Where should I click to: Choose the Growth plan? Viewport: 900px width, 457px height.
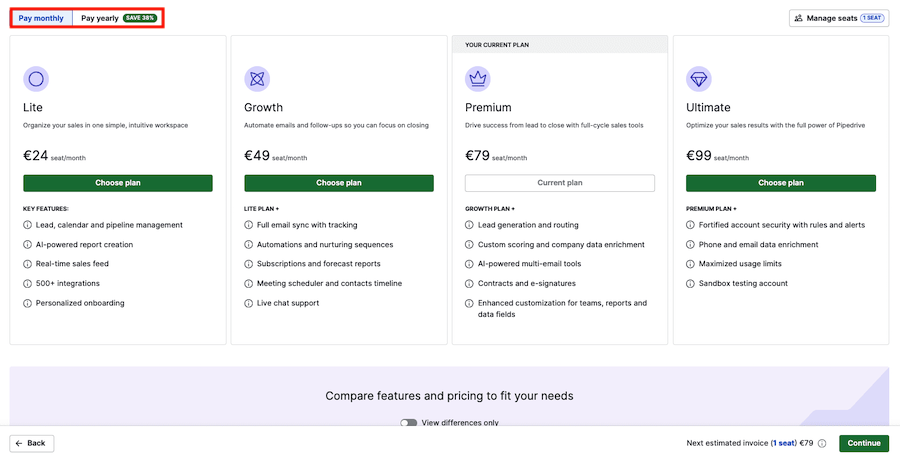(339, 183)
